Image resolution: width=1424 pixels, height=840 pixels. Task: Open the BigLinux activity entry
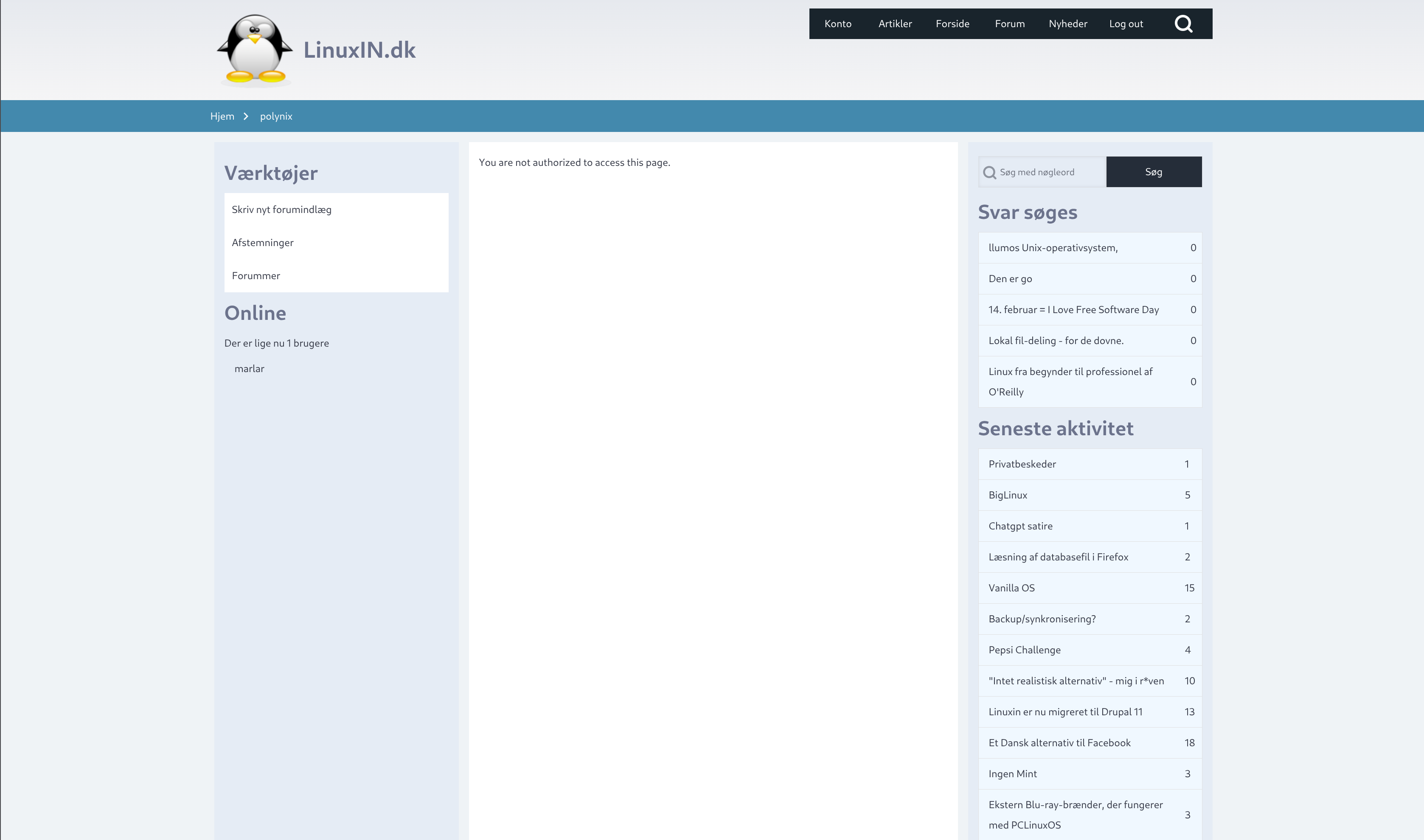[x=1007, y=495]
